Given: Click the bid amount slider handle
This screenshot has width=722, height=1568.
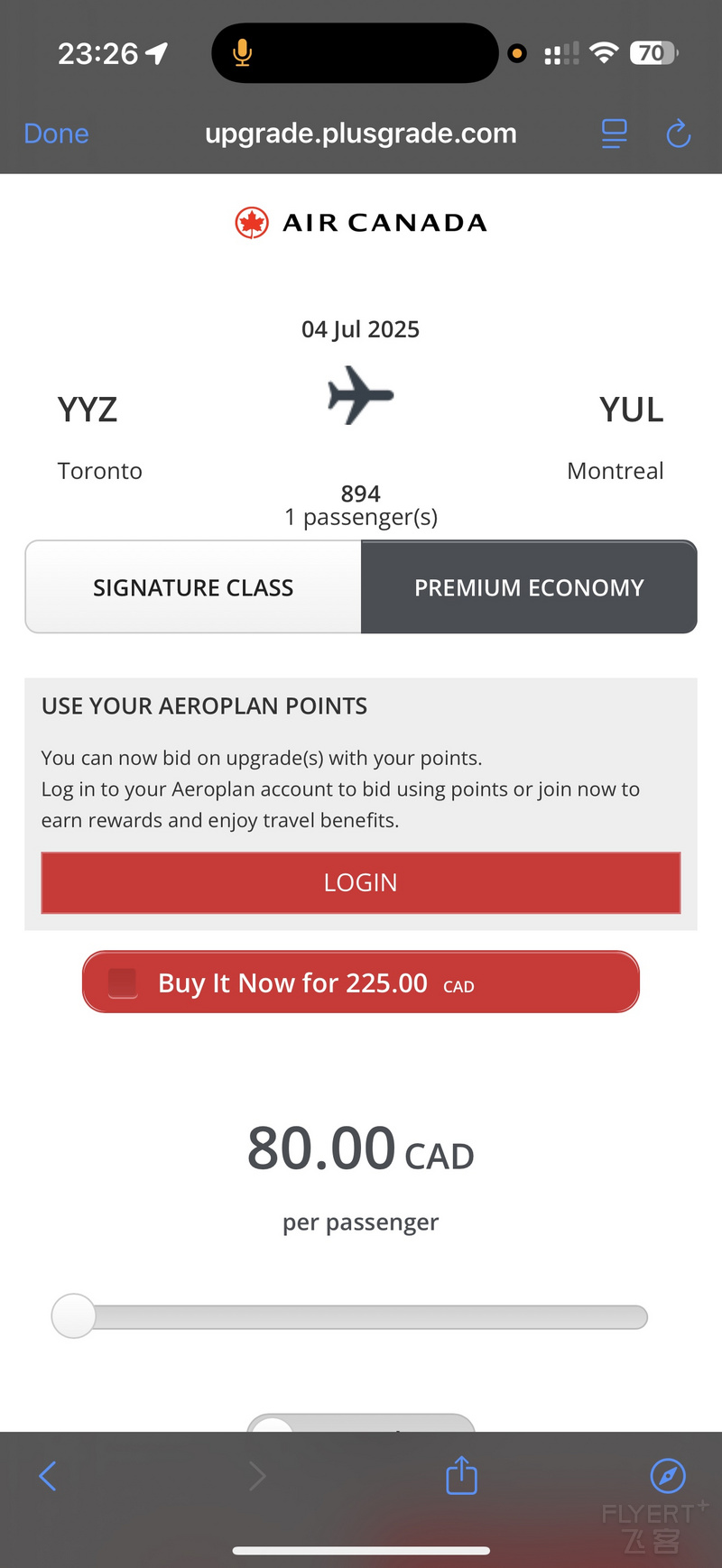Looking at the screenshot, I should 73,1315.
